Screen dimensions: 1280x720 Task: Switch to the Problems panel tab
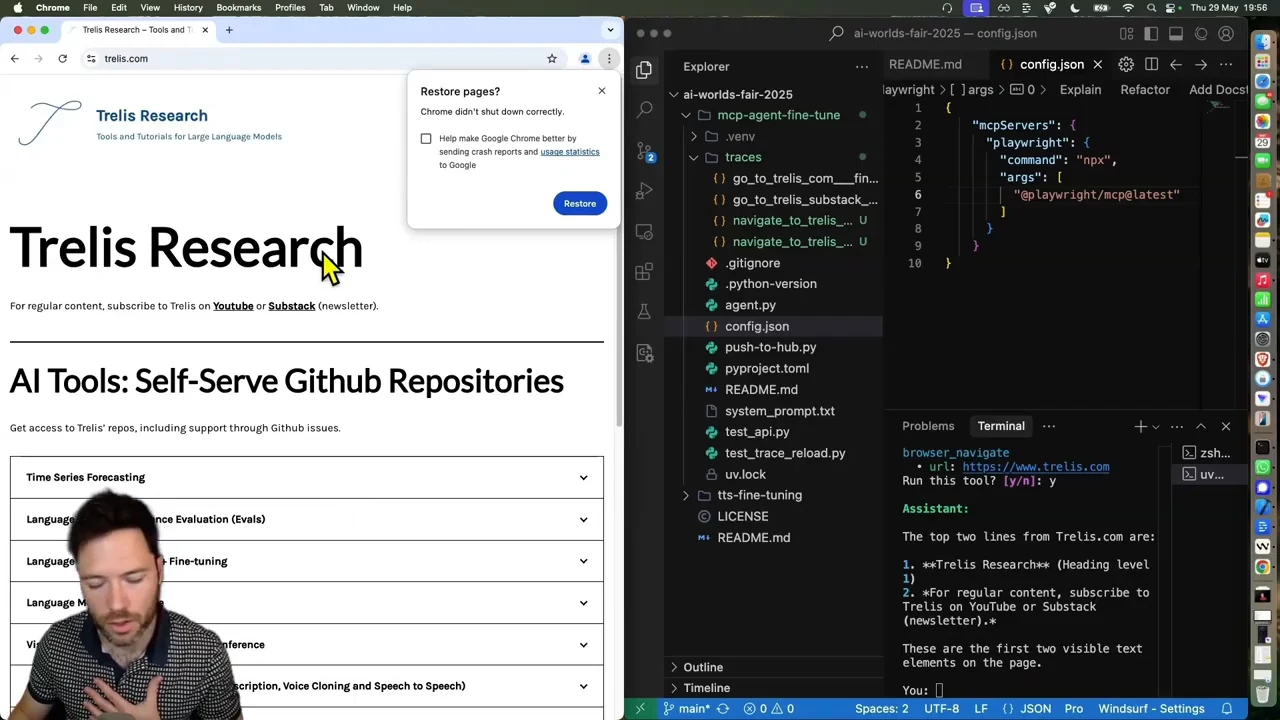pos(928,427)
